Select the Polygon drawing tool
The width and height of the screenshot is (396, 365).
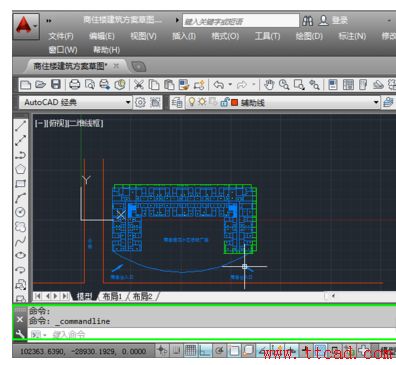pos(21,169)
